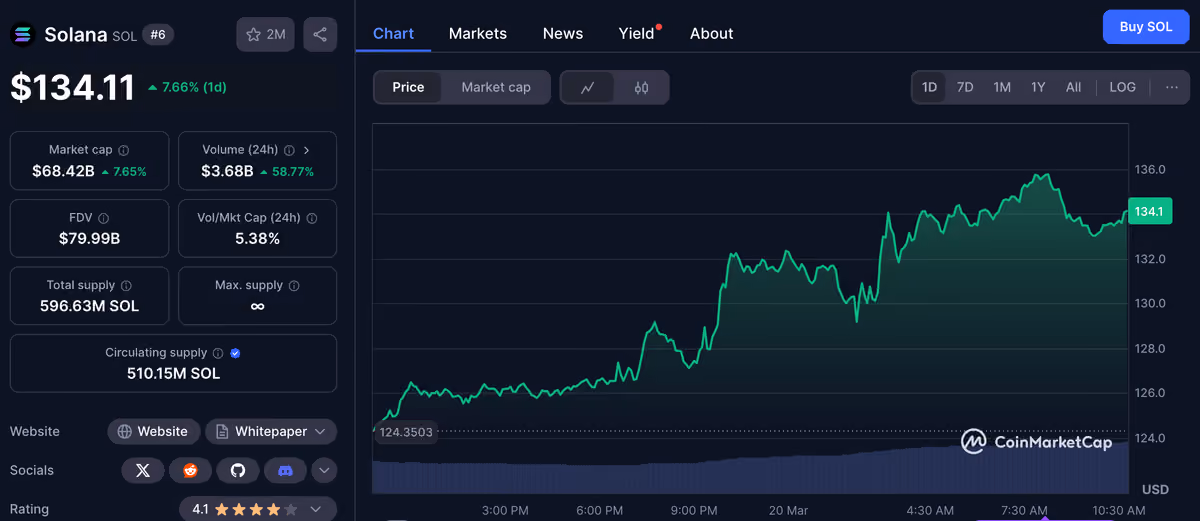Click the #6 rank badge
This screenshot has width=1200, height=521.
(158, 35)
